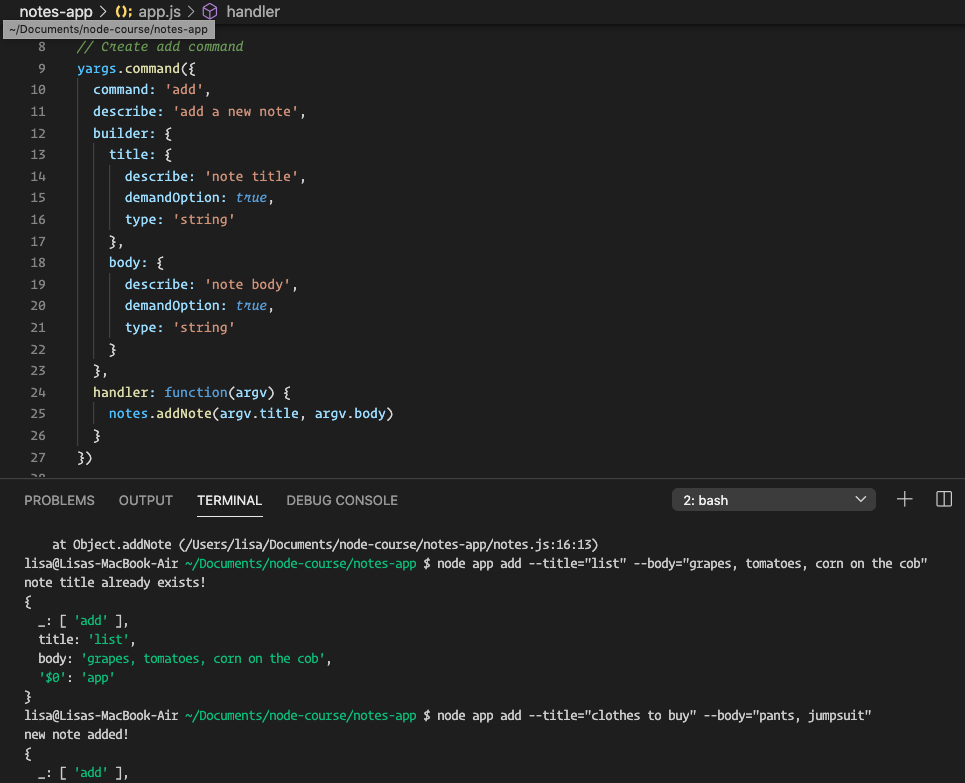Click terminal command with --title="list"
Screen dimensions: 965x783
point(682,563)
